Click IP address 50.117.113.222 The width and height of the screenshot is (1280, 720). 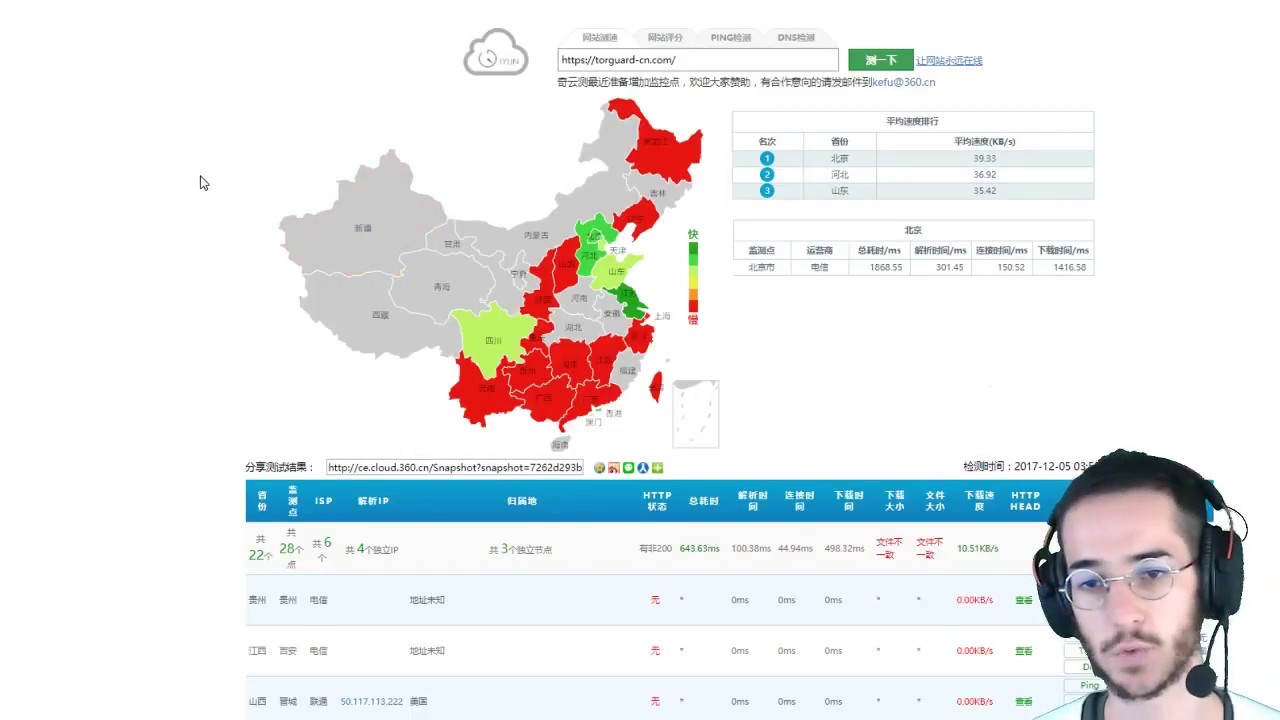pyautogui.click(x=371, y=702)
